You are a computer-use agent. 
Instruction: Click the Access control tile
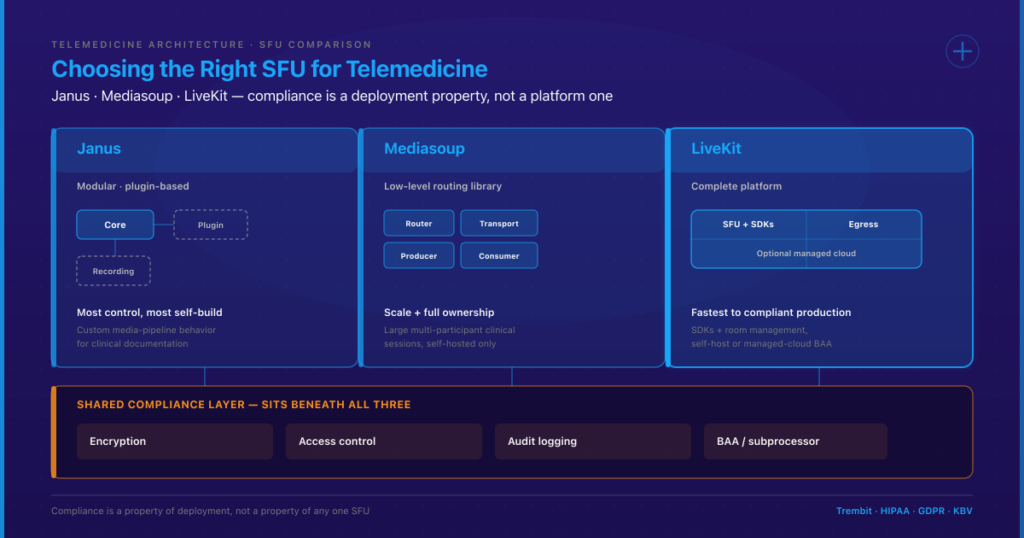click(x=384, y=441)
